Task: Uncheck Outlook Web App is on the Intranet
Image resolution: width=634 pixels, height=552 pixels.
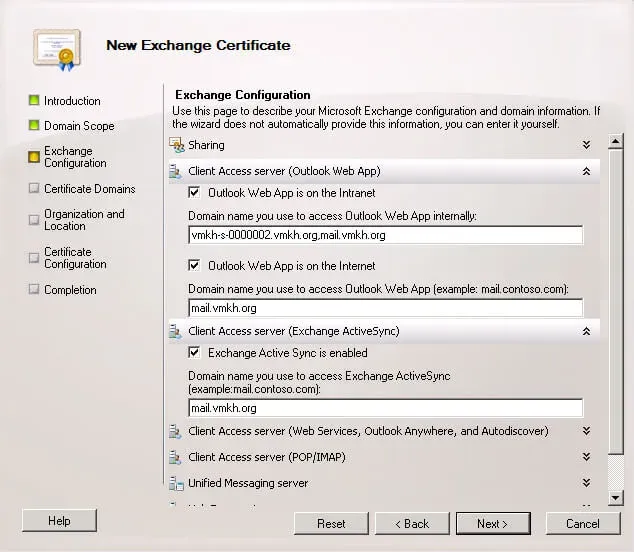Action: [x=194, y=192]
